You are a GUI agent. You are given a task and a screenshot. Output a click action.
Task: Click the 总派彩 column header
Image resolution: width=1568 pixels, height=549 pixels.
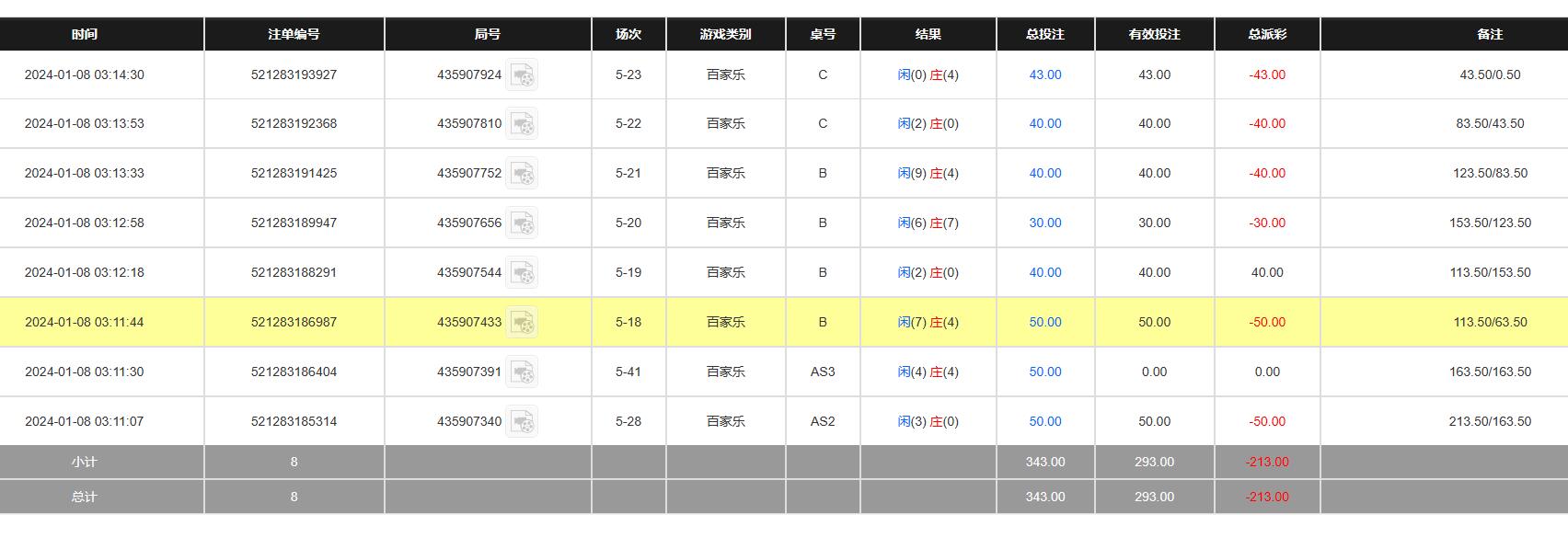pyautogui.click(x=1267, y=34)
